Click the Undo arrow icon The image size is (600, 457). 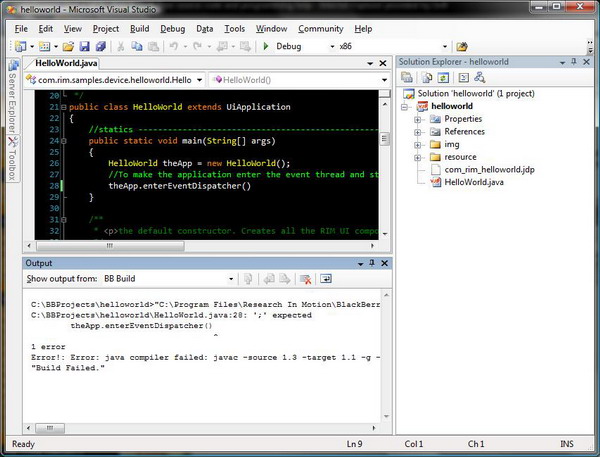pyautogui.click(x=174, y=47)
